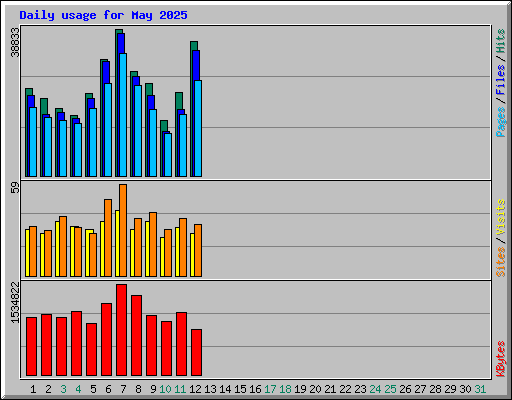Click day label 5 on the x-axis
Image resolution: width=512 pixels, height=400 pixels.
point(93,389)
